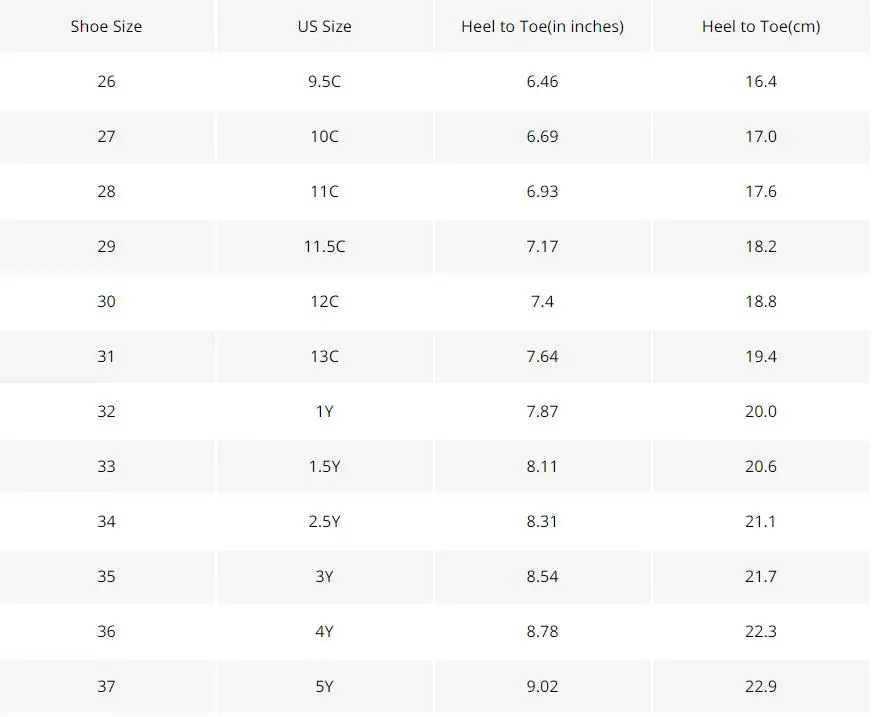Select the 9.5C US size cell

tap(324, 81)
